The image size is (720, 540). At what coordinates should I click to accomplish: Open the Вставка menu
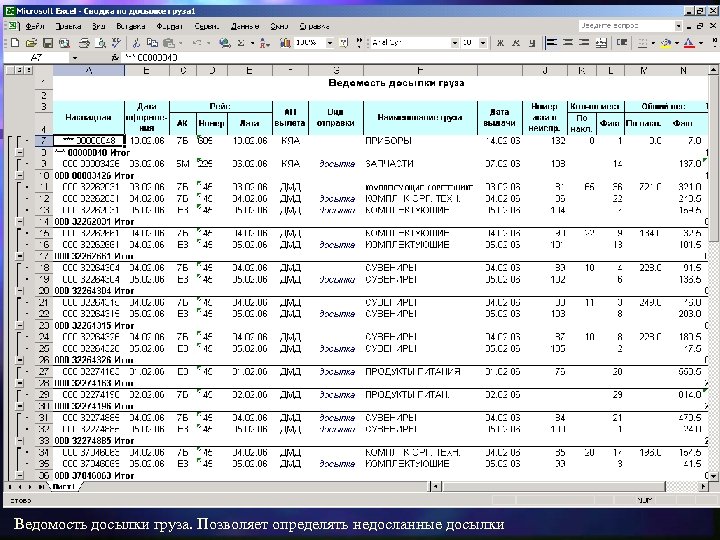(130, 26)
